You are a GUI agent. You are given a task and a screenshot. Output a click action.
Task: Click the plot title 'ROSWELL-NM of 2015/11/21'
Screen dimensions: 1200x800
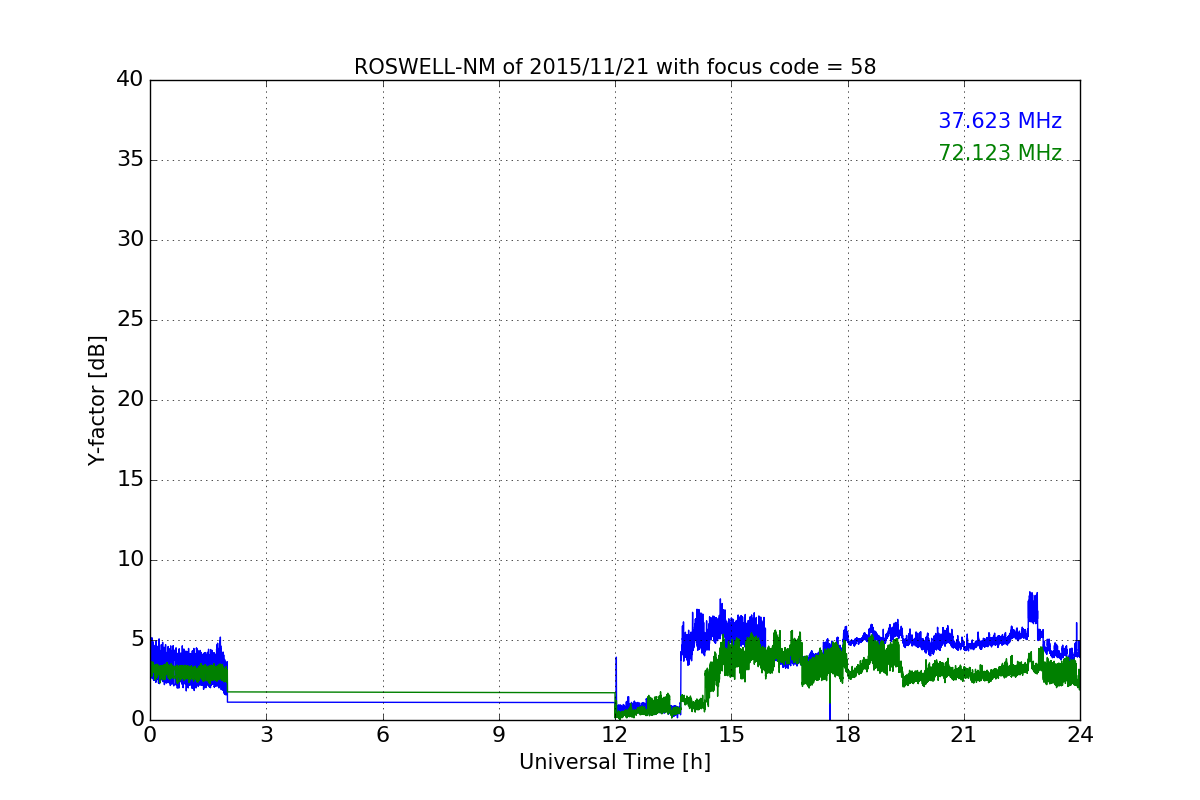(x=615, y=67)
